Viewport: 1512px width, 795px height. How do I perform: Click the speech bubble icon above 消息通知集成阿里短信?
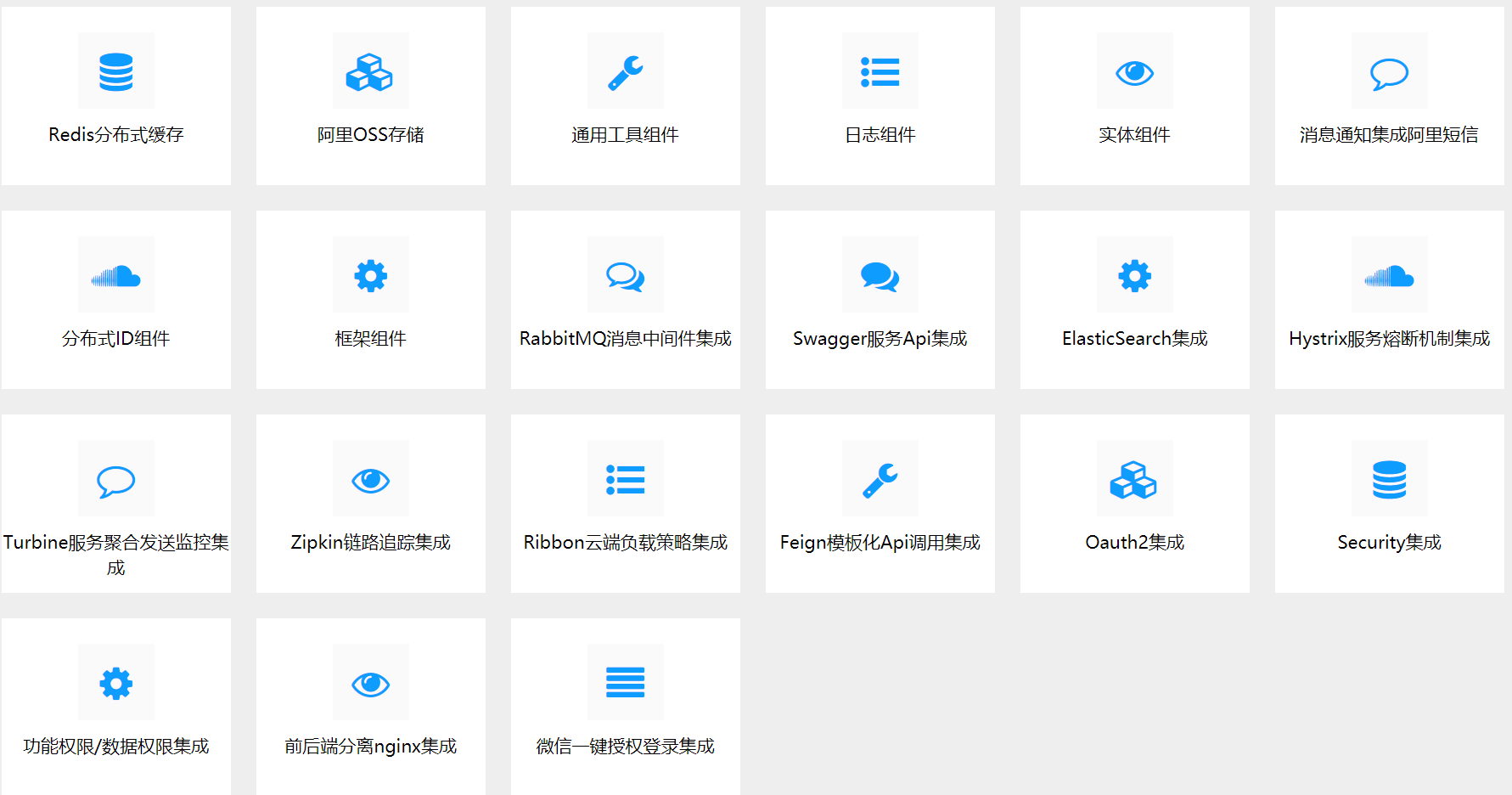(x=1390, y=74)
